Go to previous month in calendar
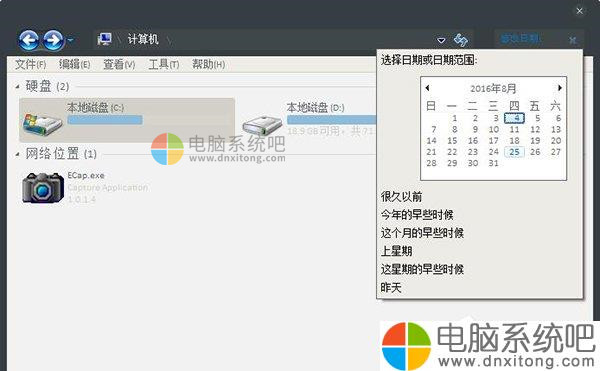Screen dimensions: 600x371 point(427,88)
